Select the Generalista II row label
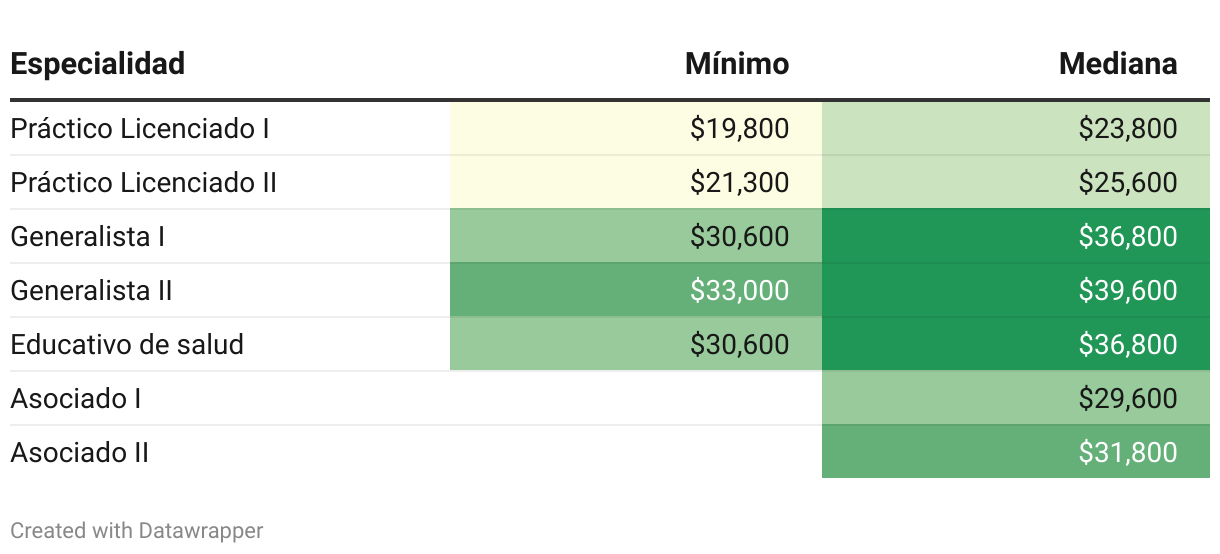1220x554 pixels. [91, 290]
